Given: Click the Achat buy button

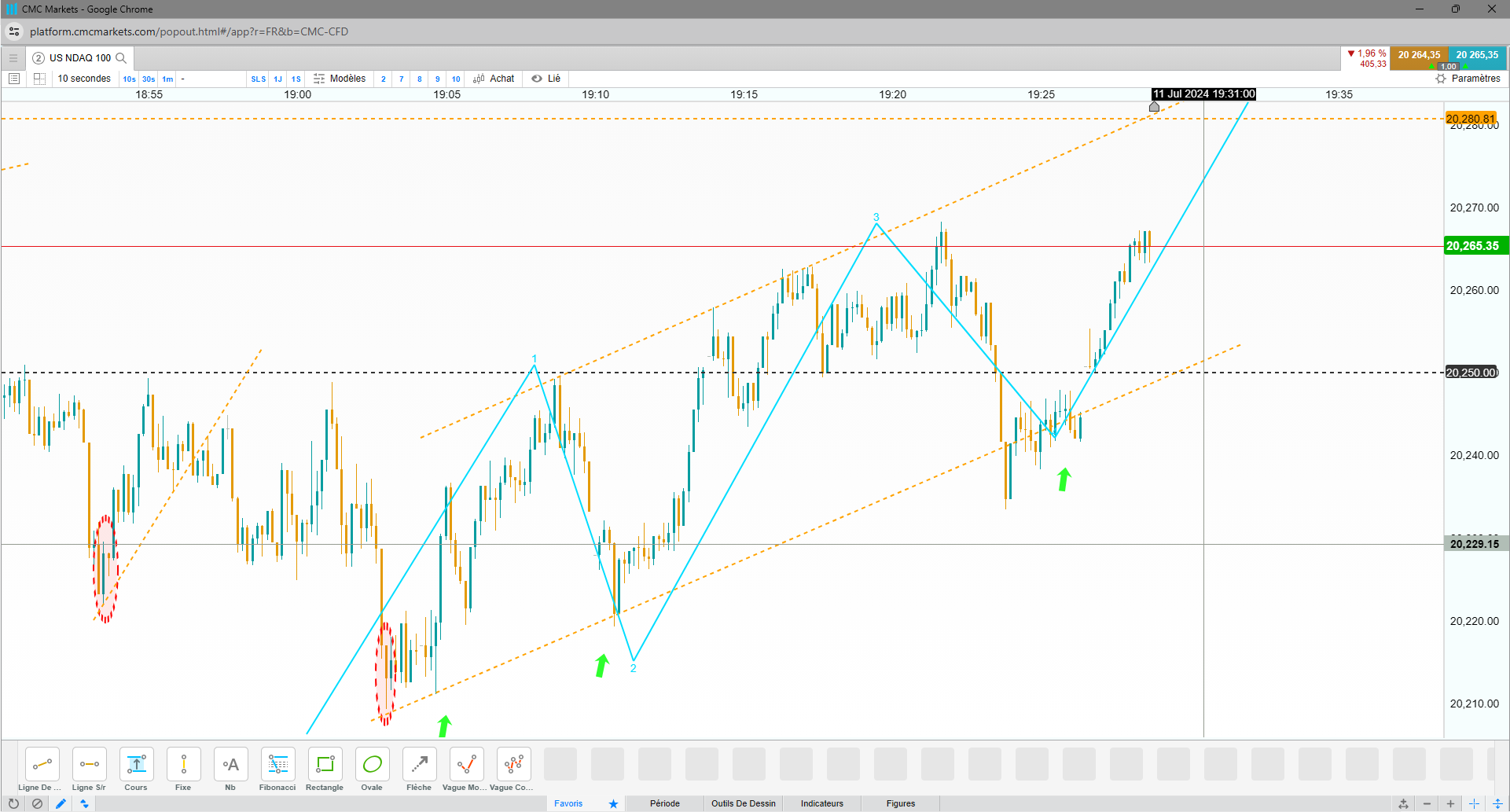Looking at the screenshot, I should pos(494,79).
